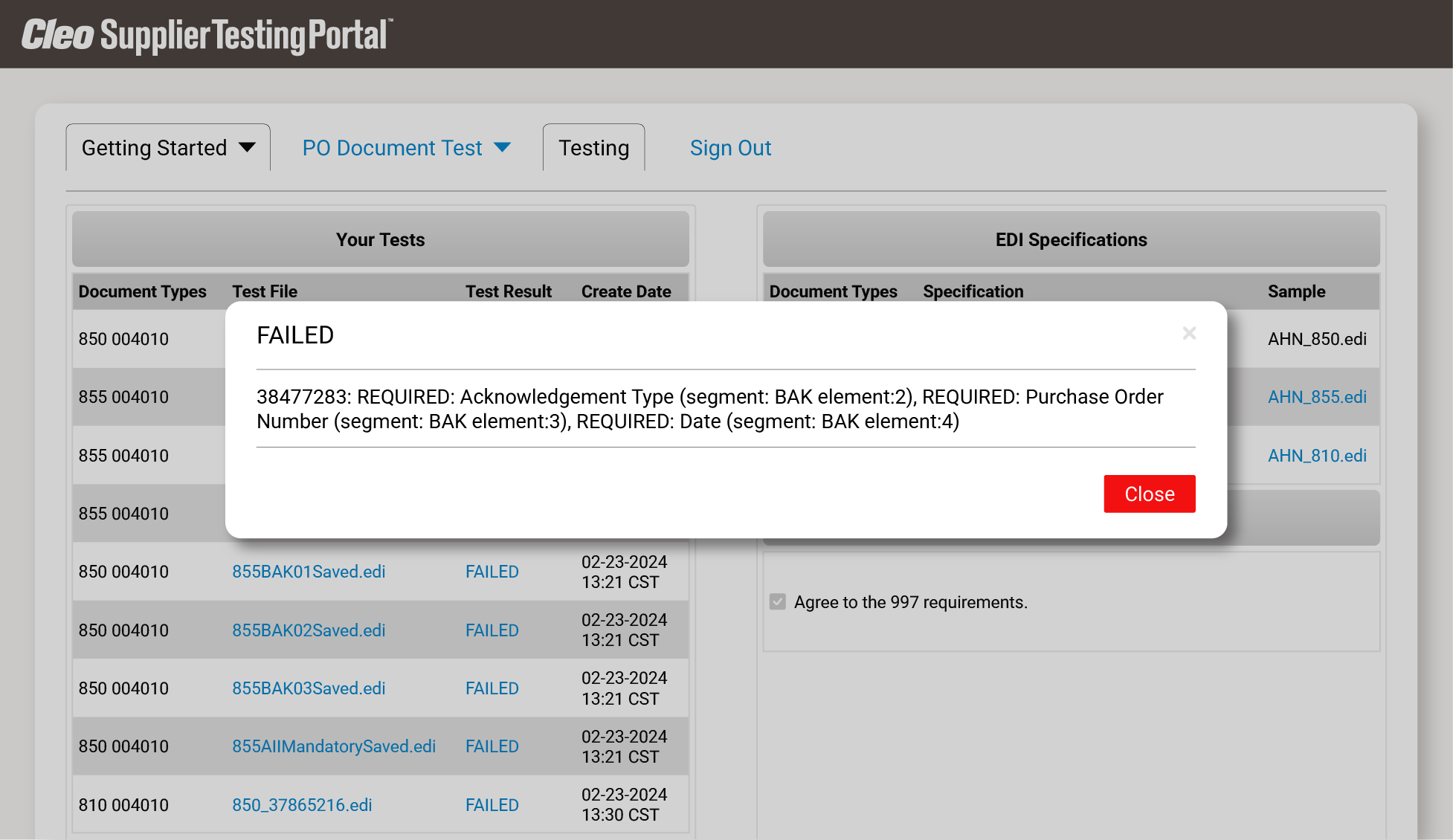Switch to the Testing tab
Screen dimensions: 1453x840
(x=593, y=147)
